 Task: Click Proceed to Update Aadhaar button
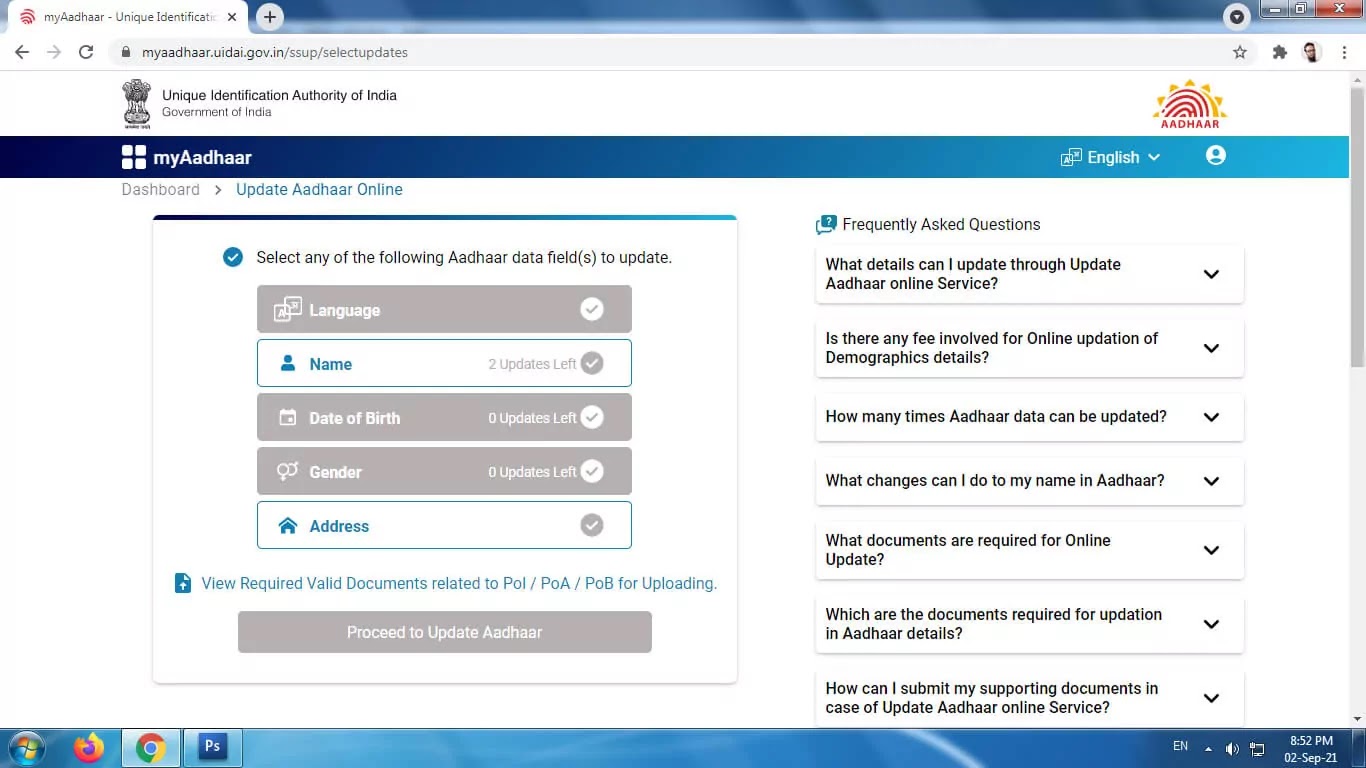click(445, 632)
